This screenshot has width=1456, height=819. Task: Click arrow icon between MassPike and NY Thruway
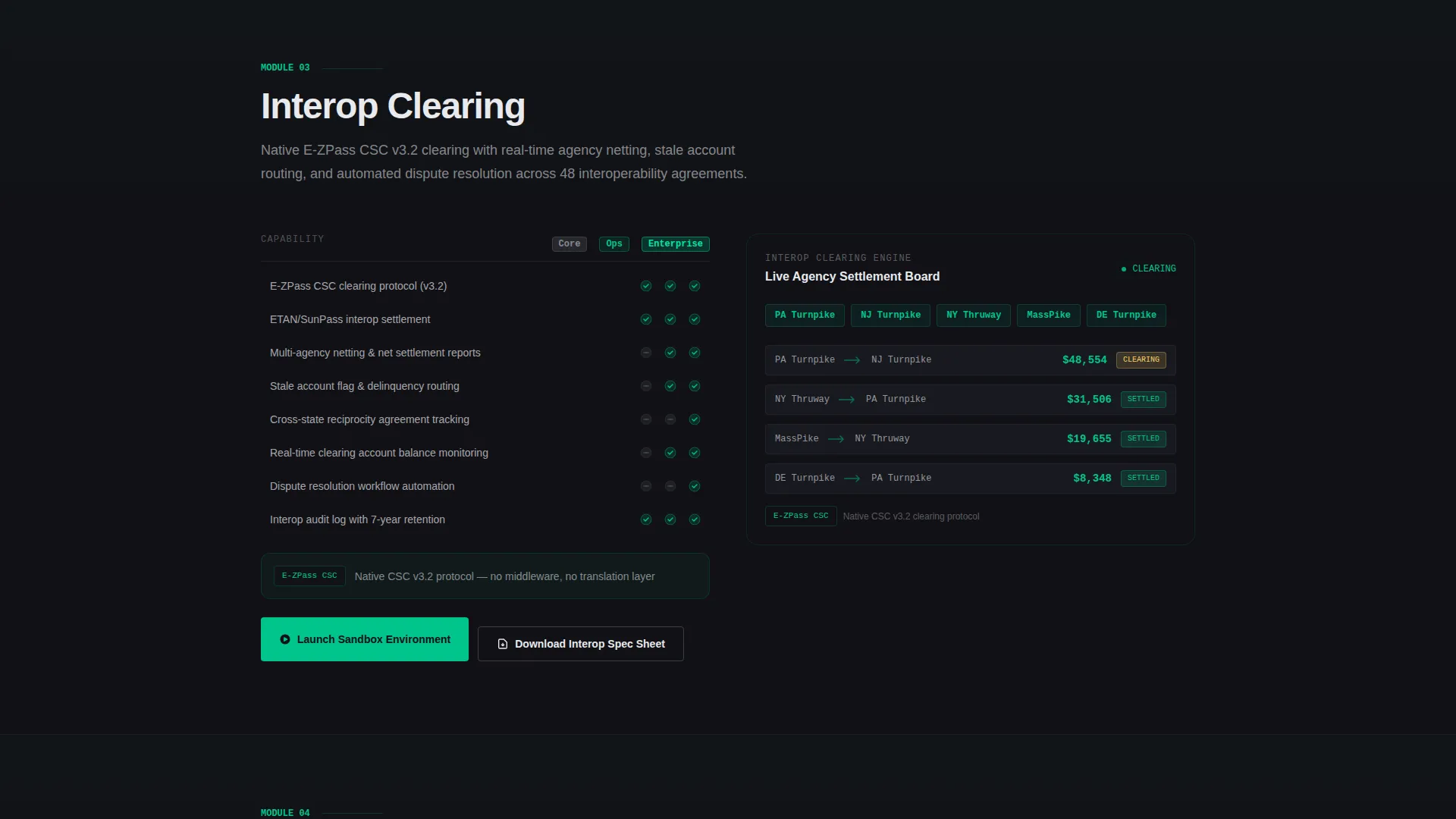836,439
